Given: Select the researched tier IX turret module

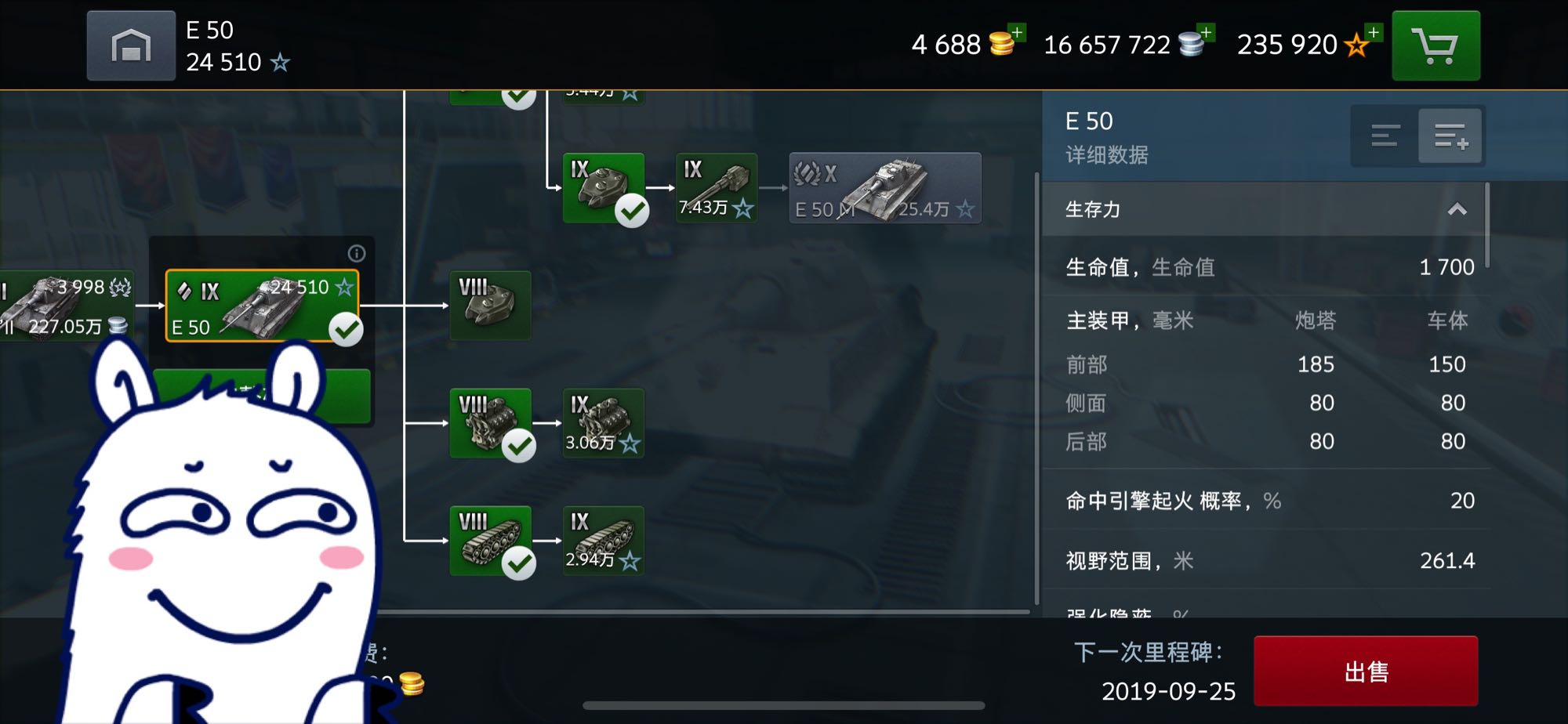Looking at the screenshot, I should point(604,188).
